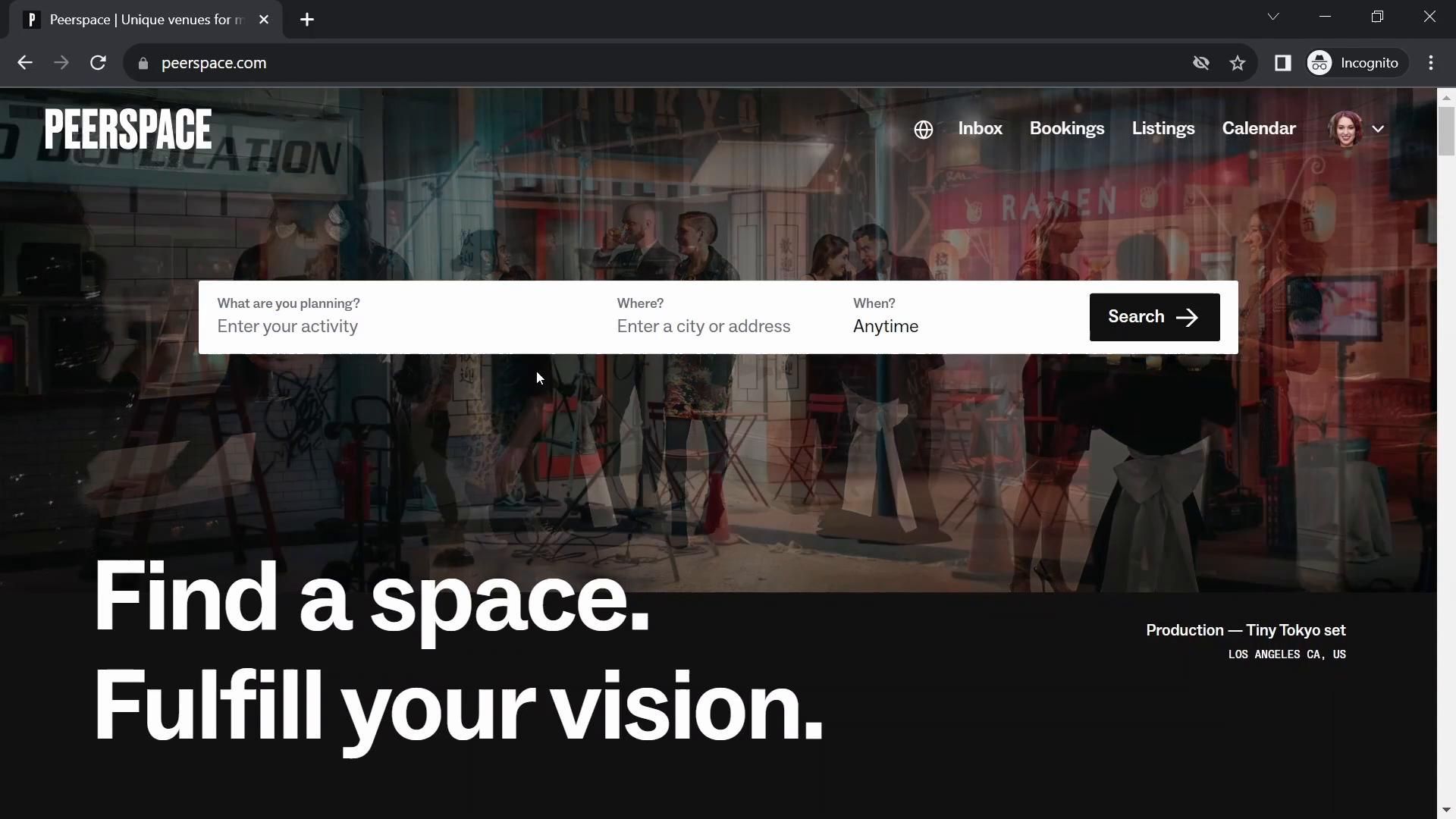Open Listings in top navigation
The height and width of the screenshot is (819, 1456).
coord(1163,129)
